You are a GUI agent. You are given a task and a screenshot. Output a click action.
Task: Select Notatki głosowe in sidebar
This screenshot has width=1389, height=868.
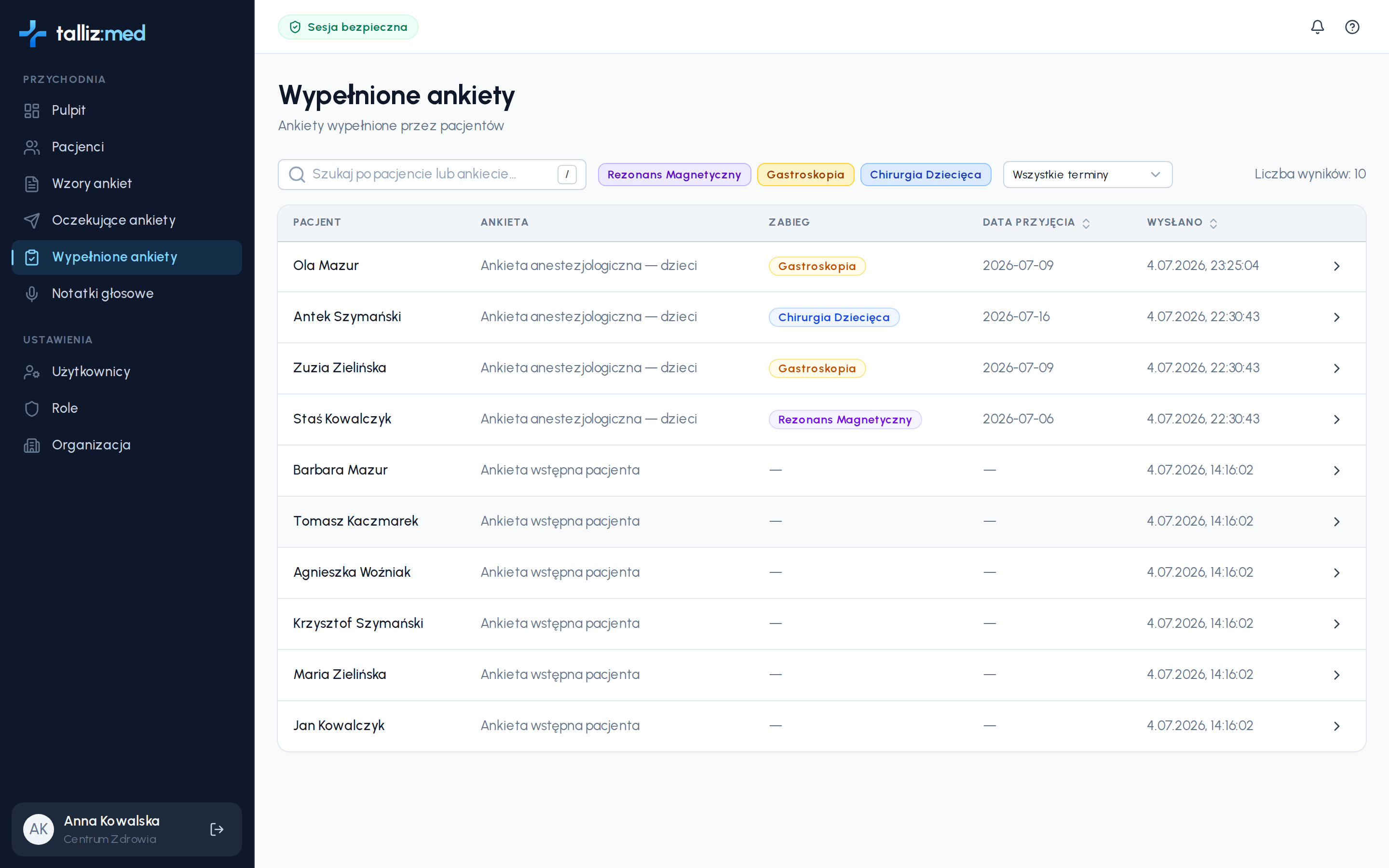(x=127, y=294)
